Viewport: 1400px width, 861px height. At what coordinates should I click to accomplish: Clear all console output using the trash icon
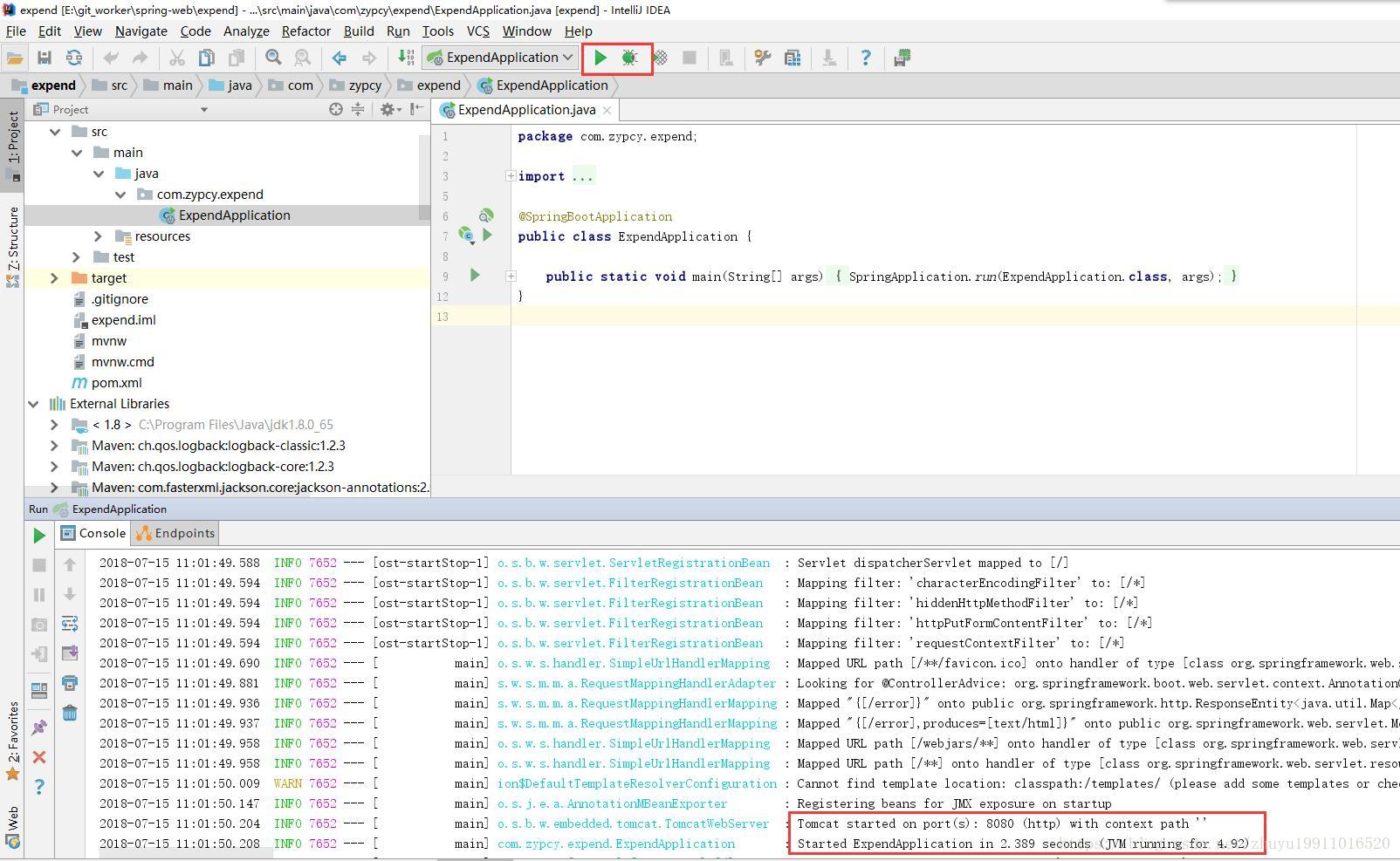[x=70, y=713]
